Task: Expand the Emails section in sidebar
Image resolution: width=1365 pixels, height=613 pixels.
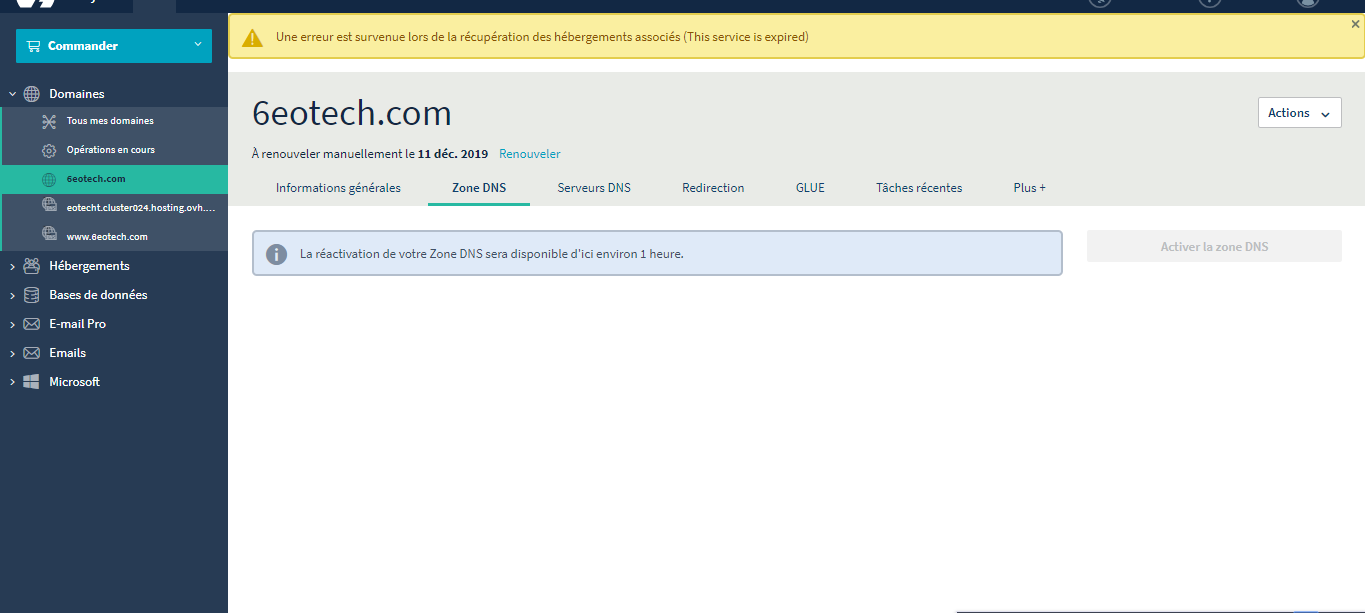Action: point(12,353)
